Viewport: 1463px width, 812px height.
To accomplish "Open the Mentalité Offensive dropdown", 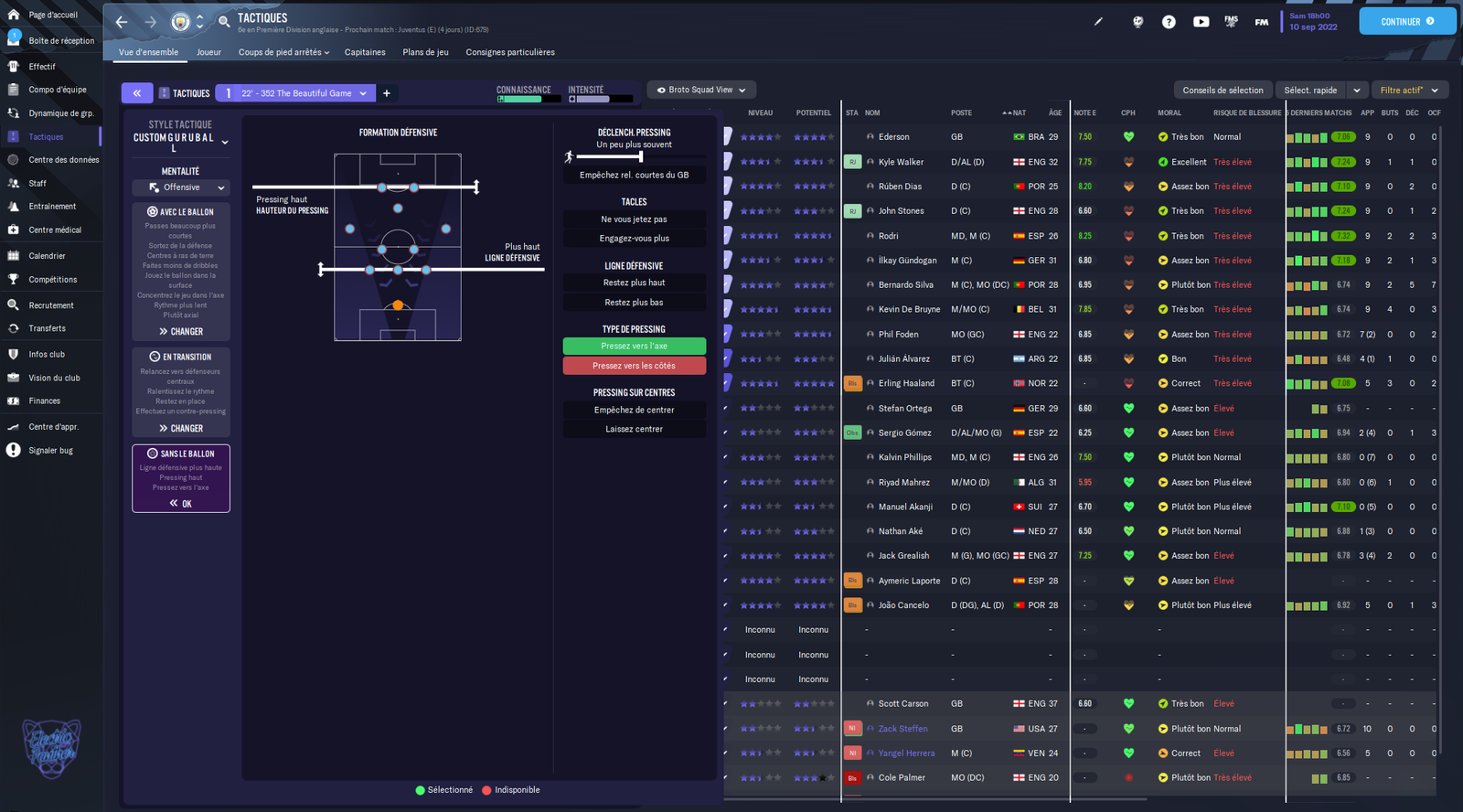I will pyautogui.click(x=181, y=187).
